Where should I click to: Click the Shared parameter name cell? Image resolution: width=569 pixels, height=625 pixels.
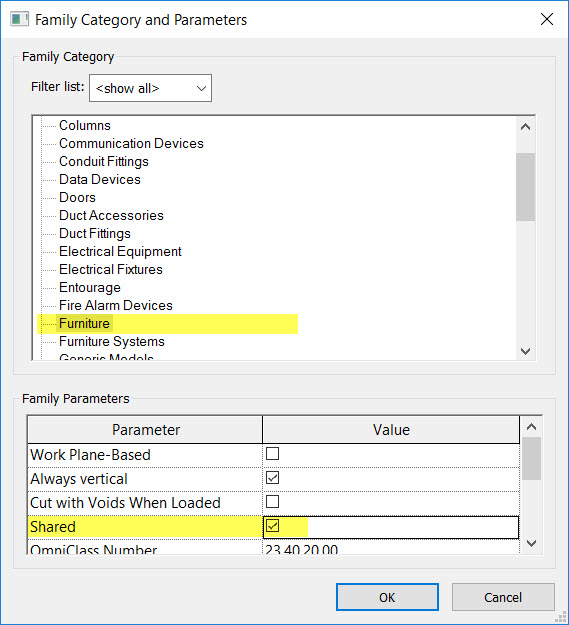(x=145, y=527)
